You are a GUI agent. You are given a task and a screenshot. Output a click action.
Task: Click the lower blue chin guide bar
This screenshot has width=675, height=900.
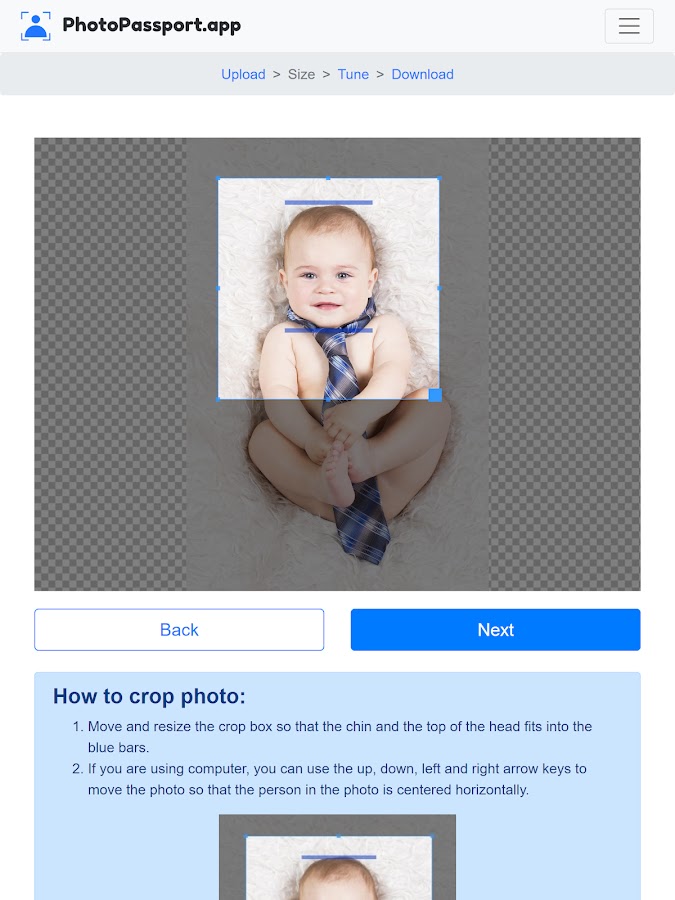pyautogui.click(x=328, y=331)
